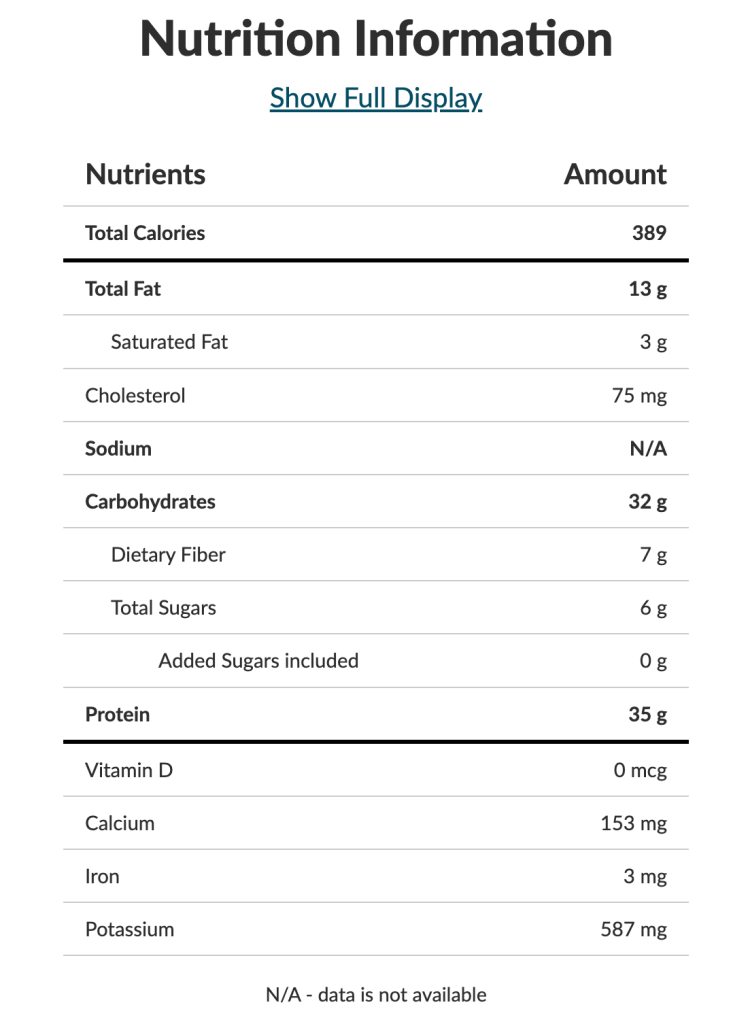
Task: Click the Carbohydrates row label
Action: 150,502
